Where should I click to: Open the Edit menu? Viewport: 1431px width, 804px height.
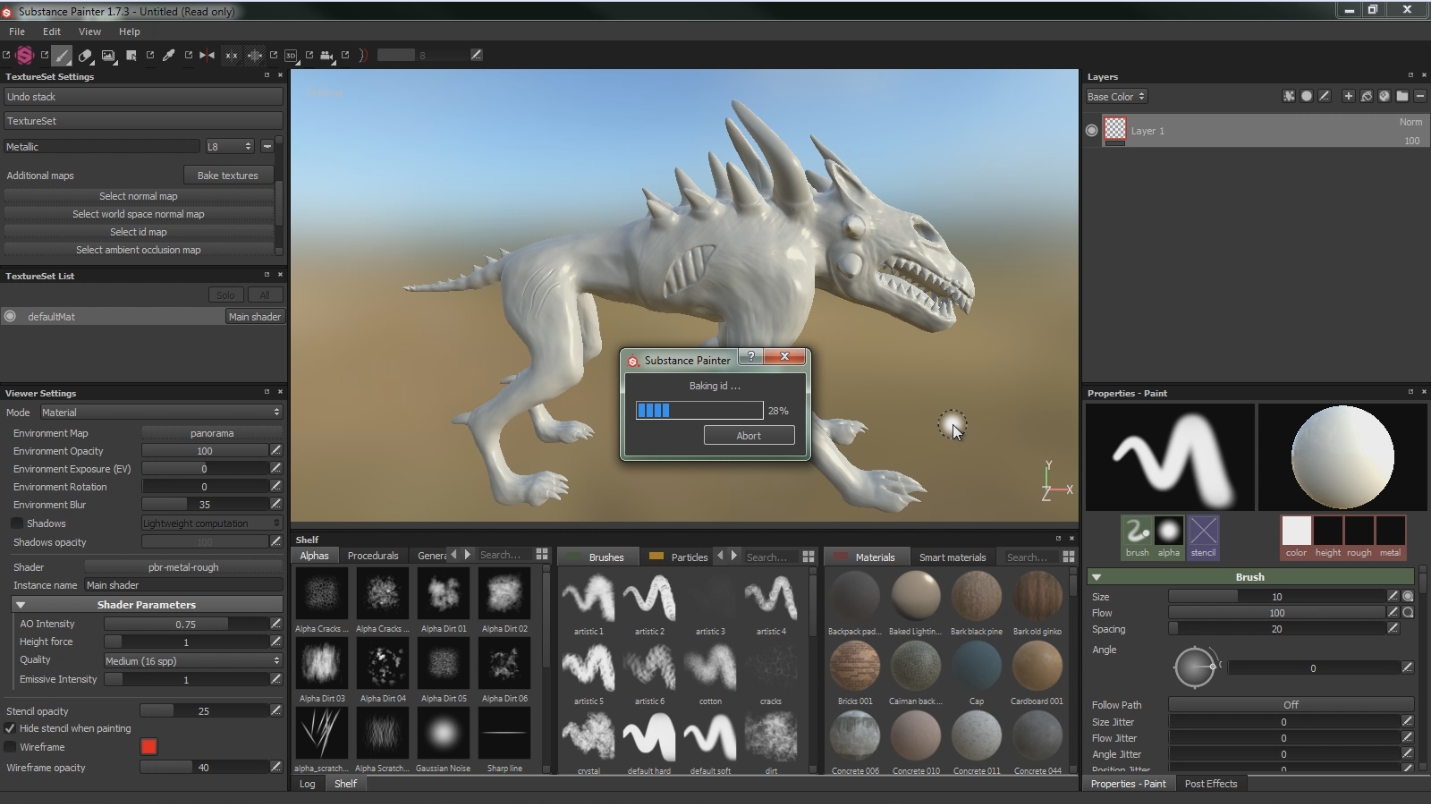[51, 32]
